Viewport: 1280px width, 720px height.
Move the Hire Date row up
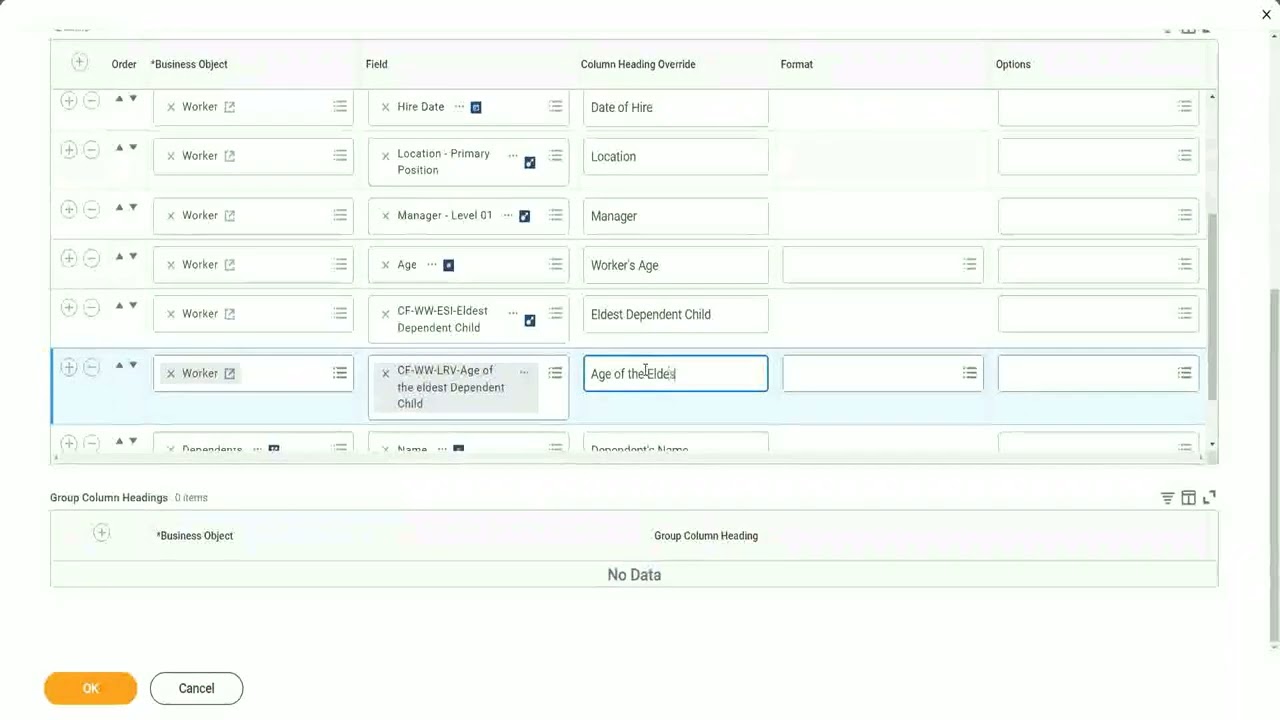pyautogui.click(x=119, y=98)
